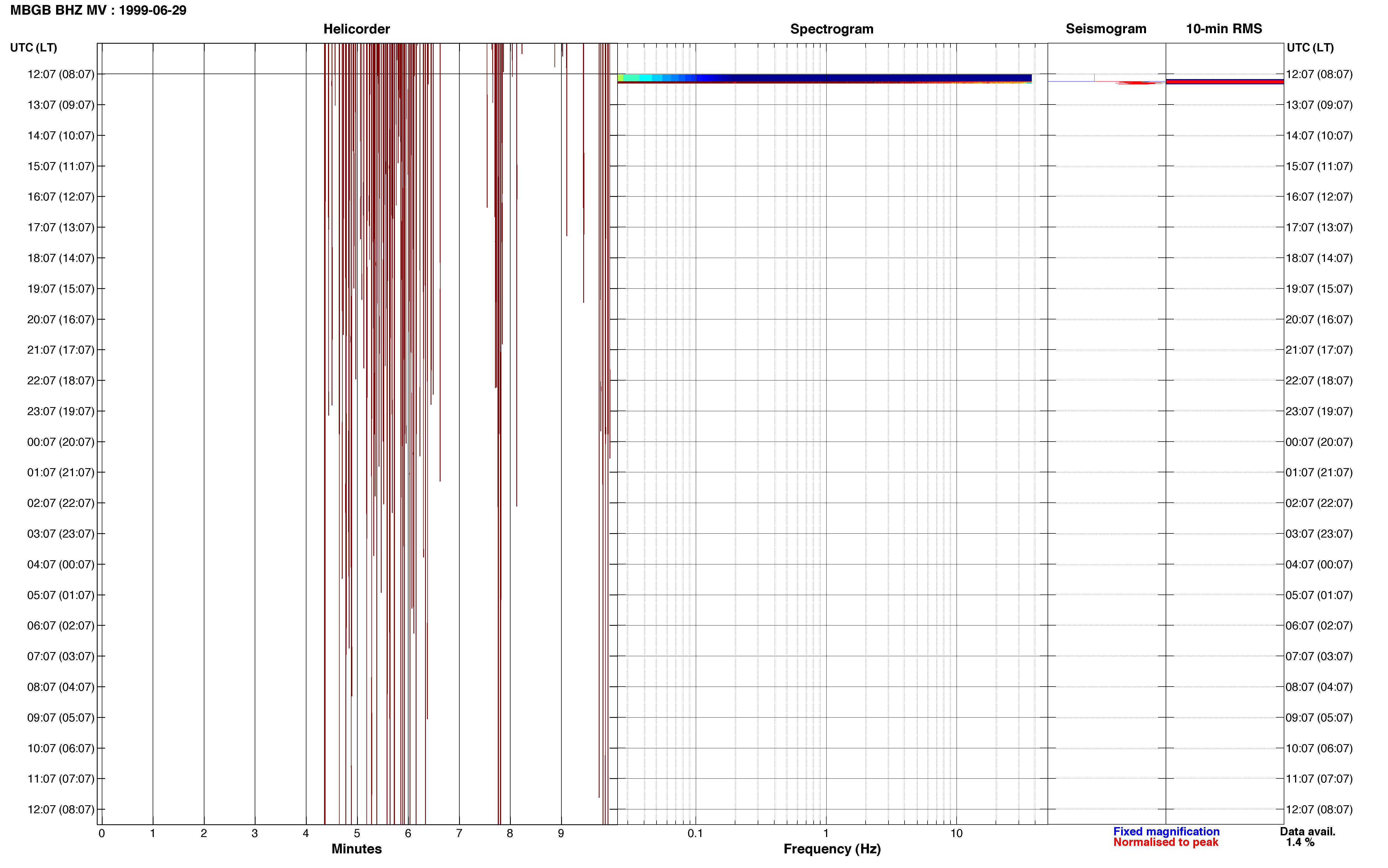The height and width of the screenshot is (868, 1388).
Task: Click the 1 tick on the minutes axis
Action: (x=153, y=833)
